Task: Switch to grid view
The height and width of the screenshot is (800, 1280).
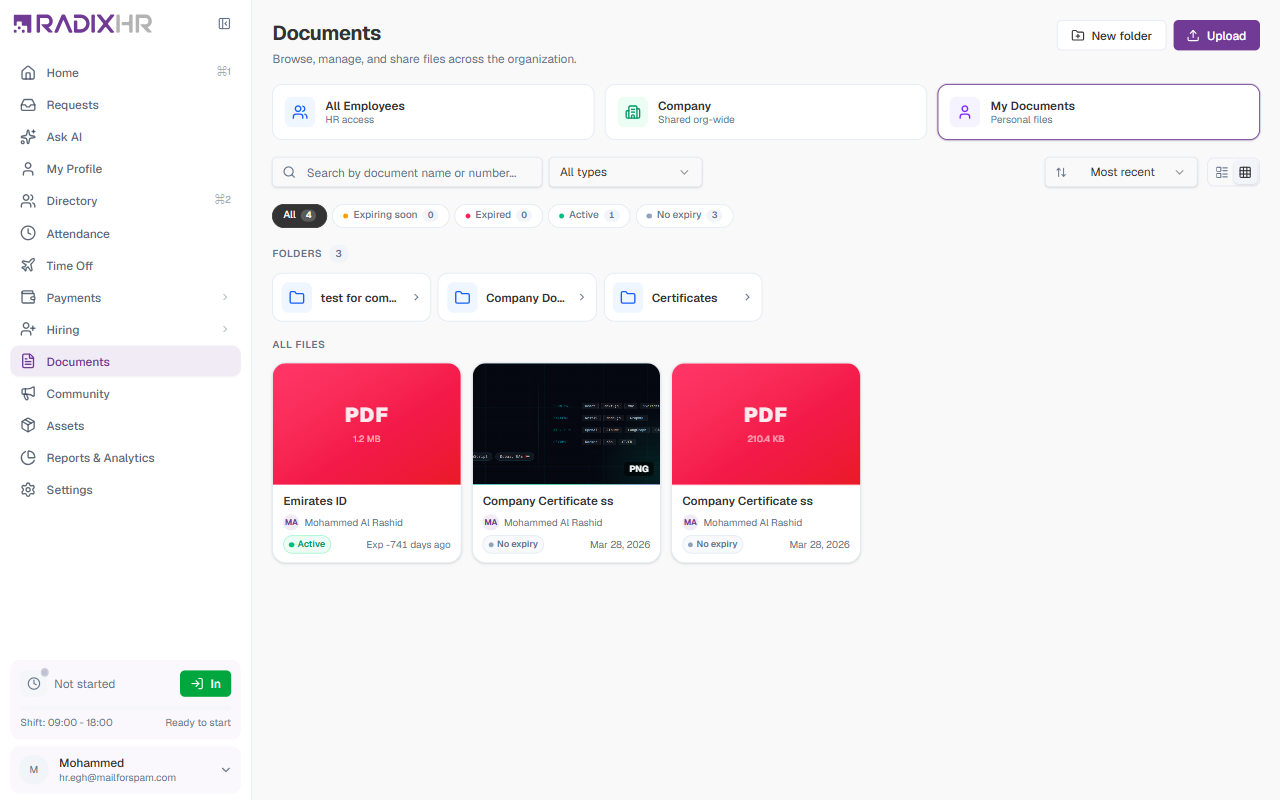Action: point(1245,172)
